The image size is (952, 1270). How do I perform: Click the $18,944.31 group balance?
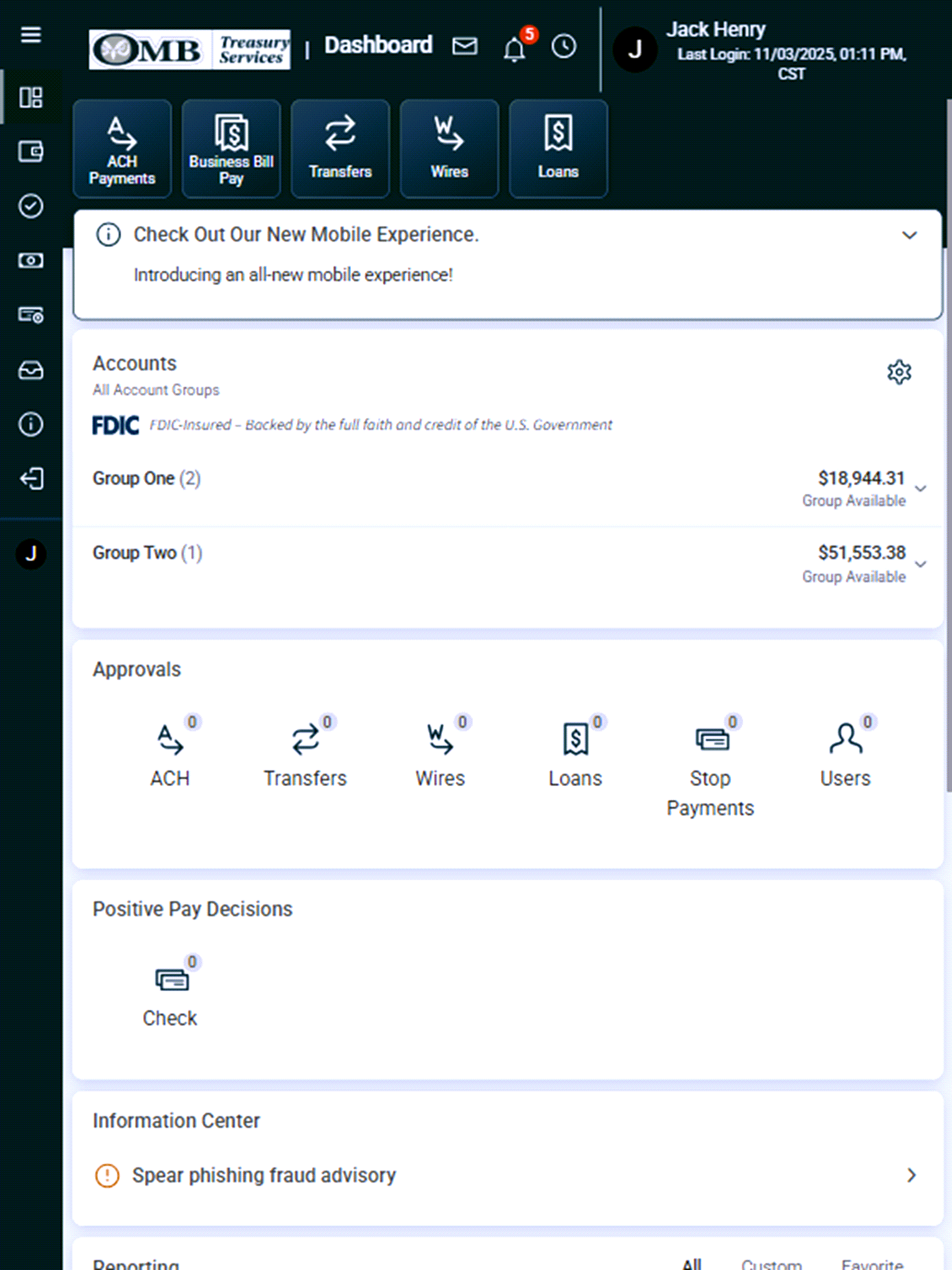(x=861, y=478)
